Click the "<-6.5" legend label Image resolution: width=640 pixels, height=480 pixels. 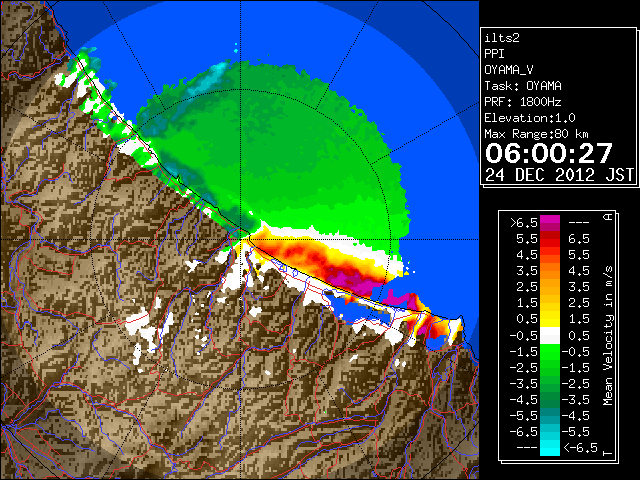(x=580, y=448)
